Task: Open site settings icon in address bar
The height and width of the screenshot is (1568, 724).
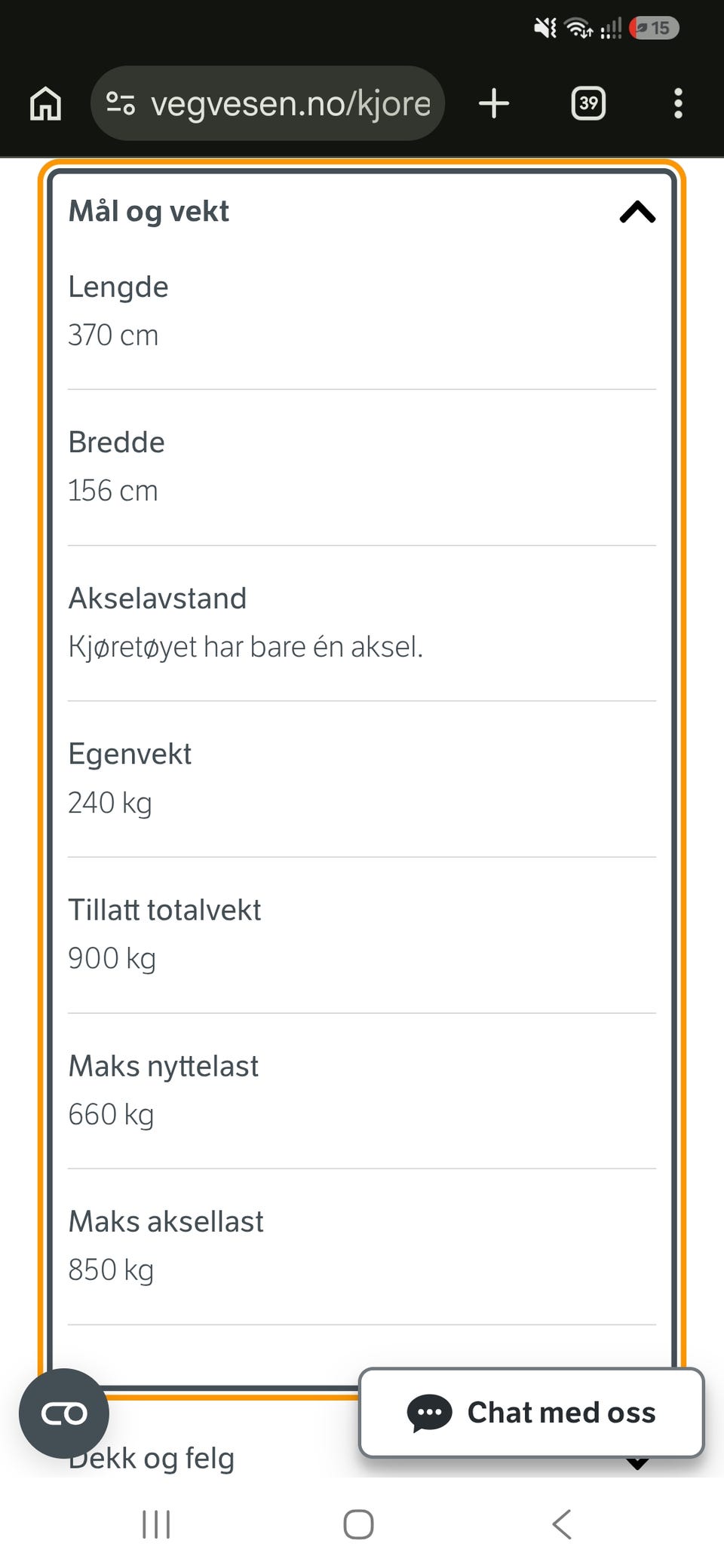Action: point(121,103)
